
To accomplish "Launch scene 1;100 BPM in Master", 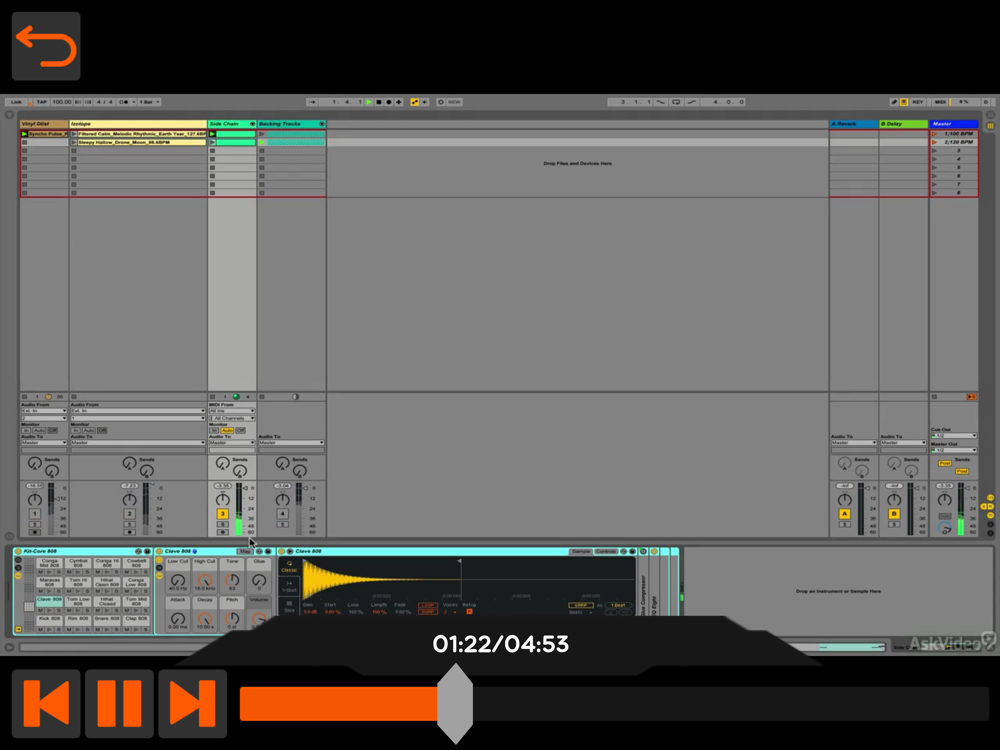I will [934, 134].
